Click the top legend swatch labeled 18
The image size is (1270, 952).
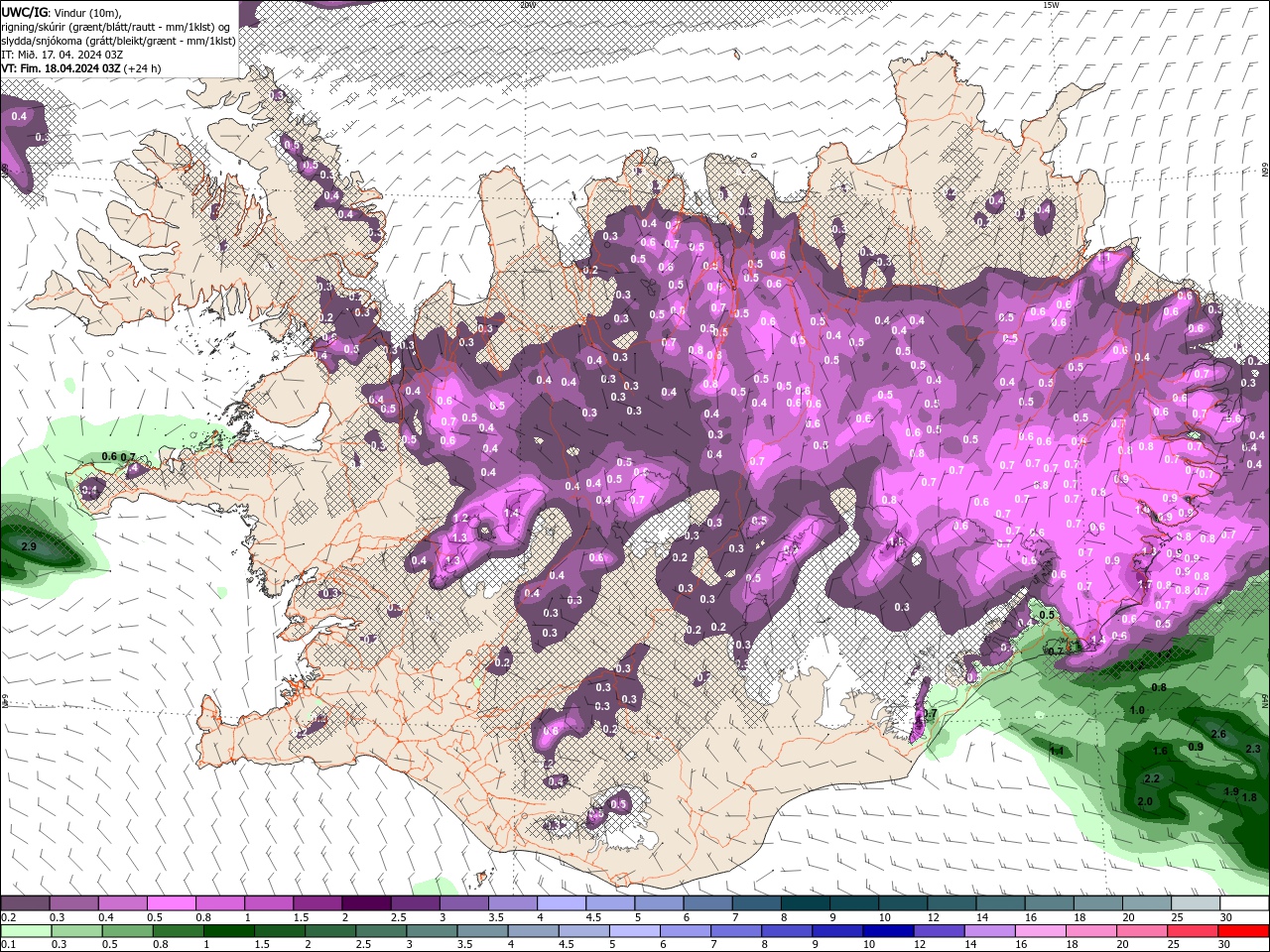point(1097,903)
